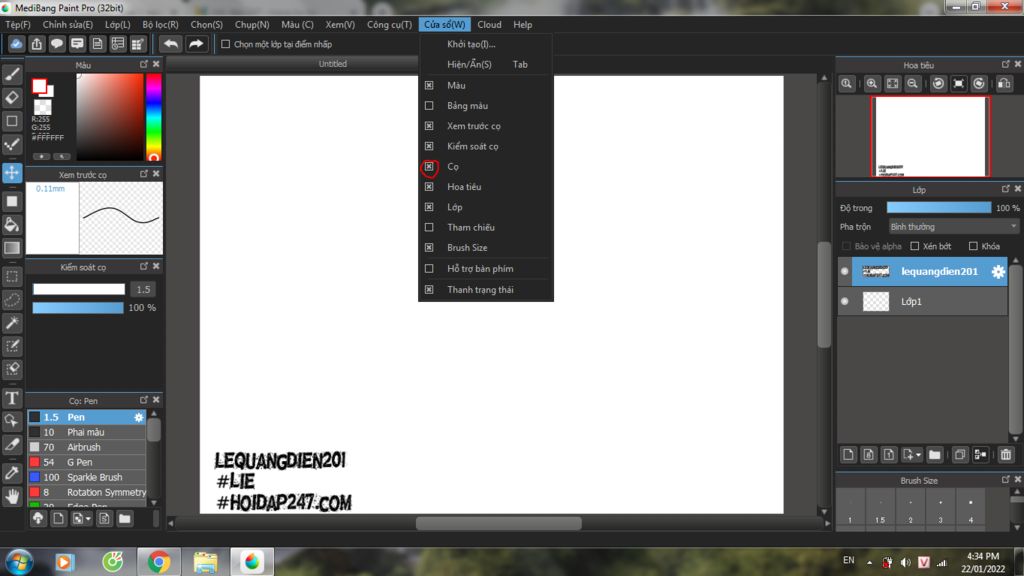Pick brush size 3 in Brush Size panel
Screen dimensions: 1024x576
940,509
